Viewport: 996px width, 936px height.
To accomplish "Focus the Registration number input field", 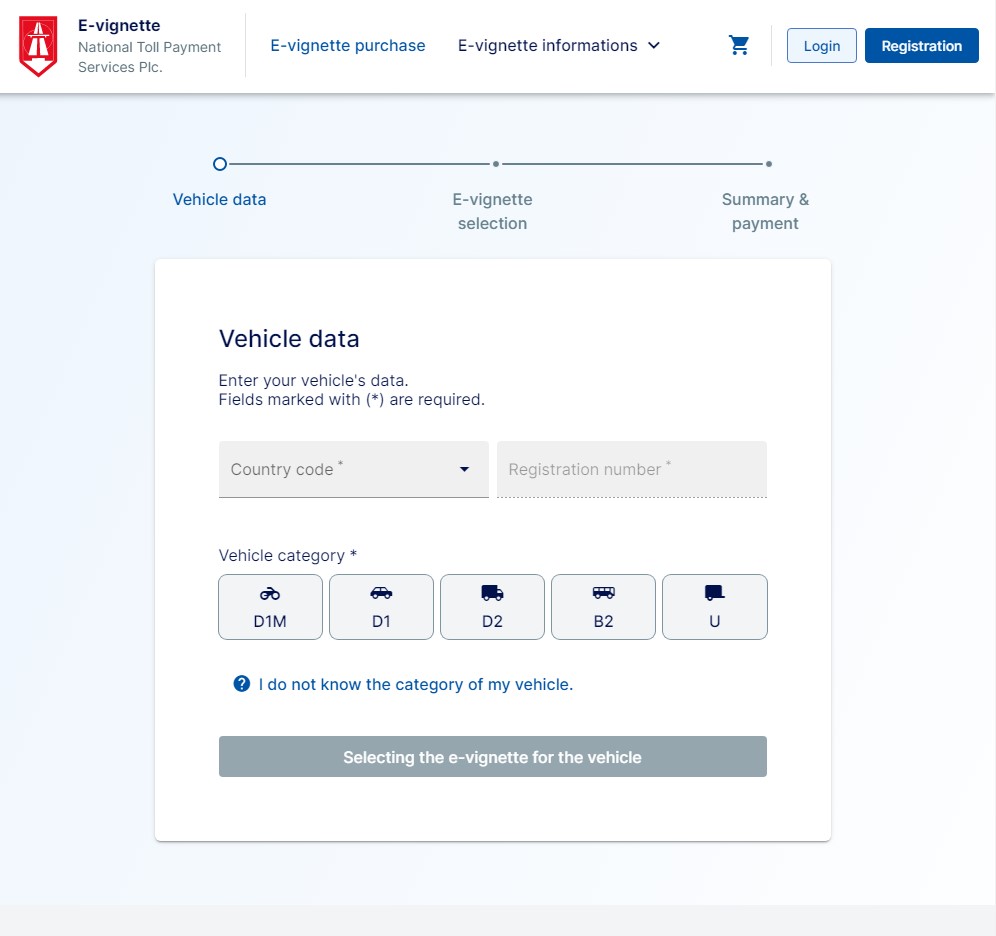I will point(632,469).
